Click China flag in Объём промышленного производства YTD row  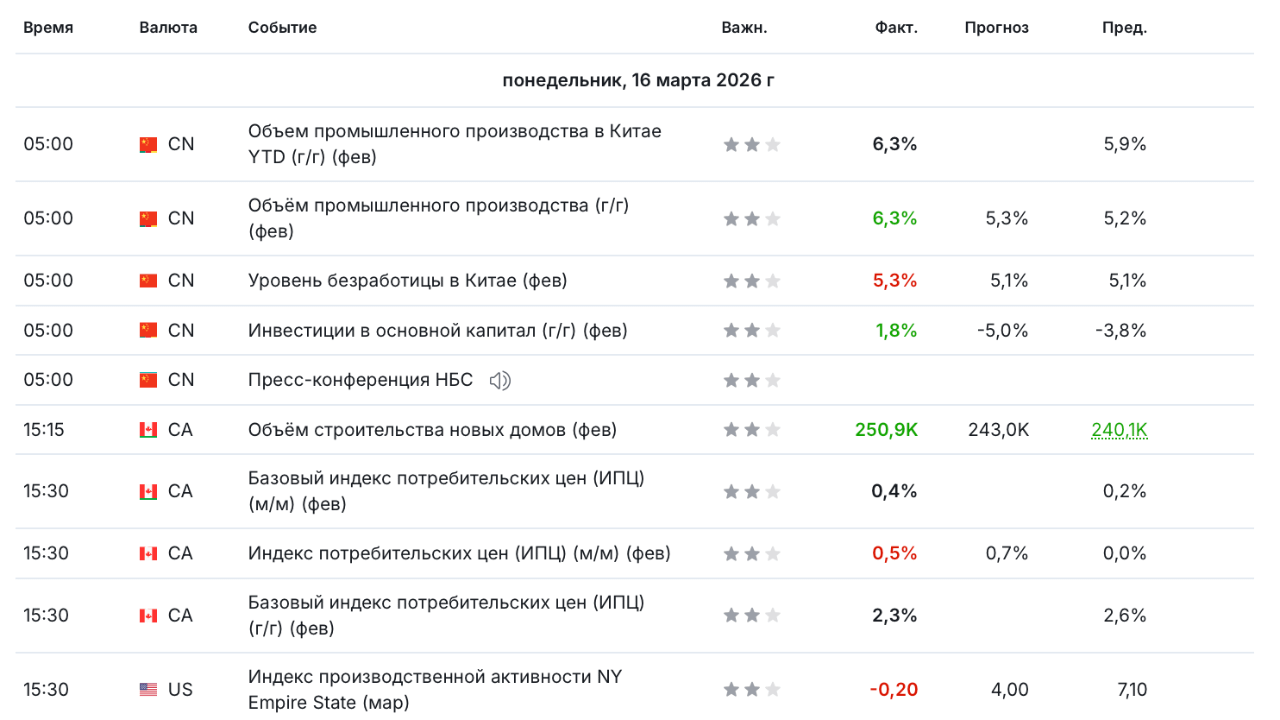click(x=149, y=145)
